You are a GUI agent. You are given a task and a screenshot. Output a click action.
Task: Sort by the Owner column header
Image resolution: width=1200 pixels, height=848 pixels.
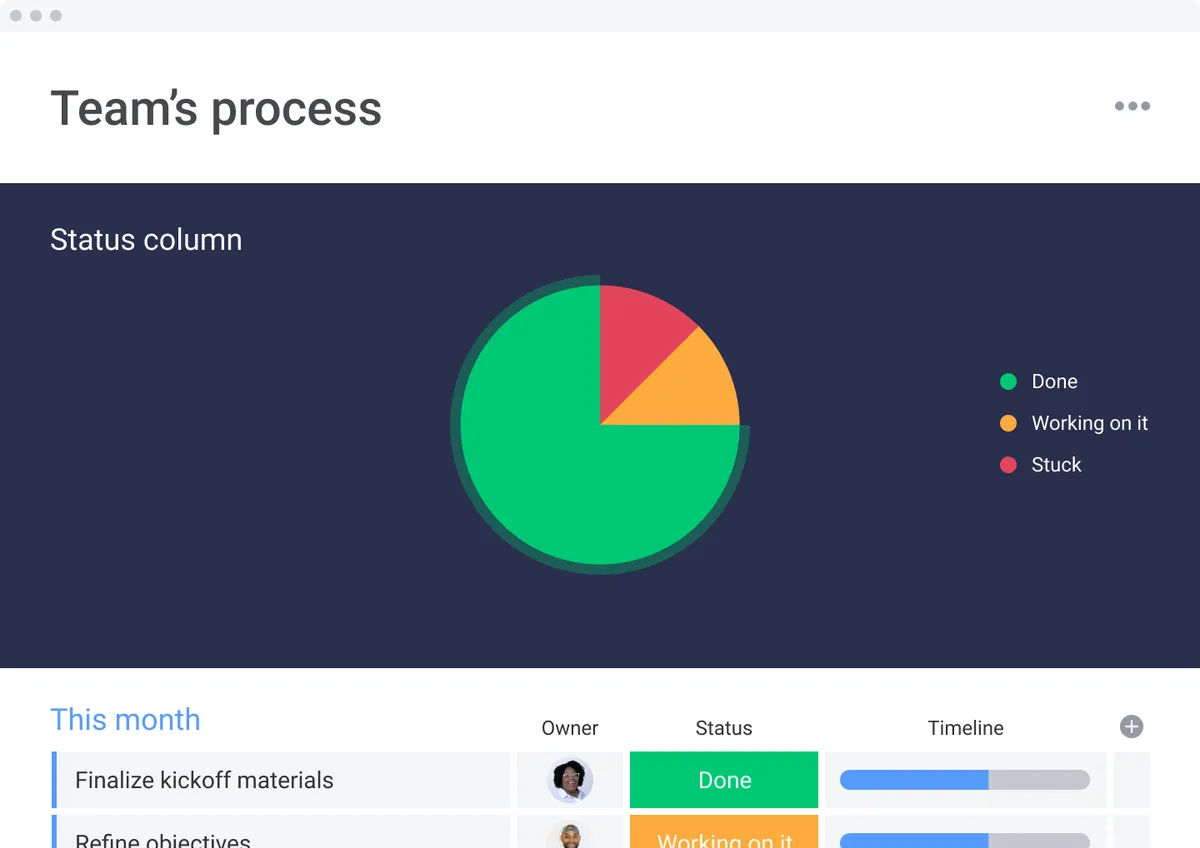(x=570, y=728)
